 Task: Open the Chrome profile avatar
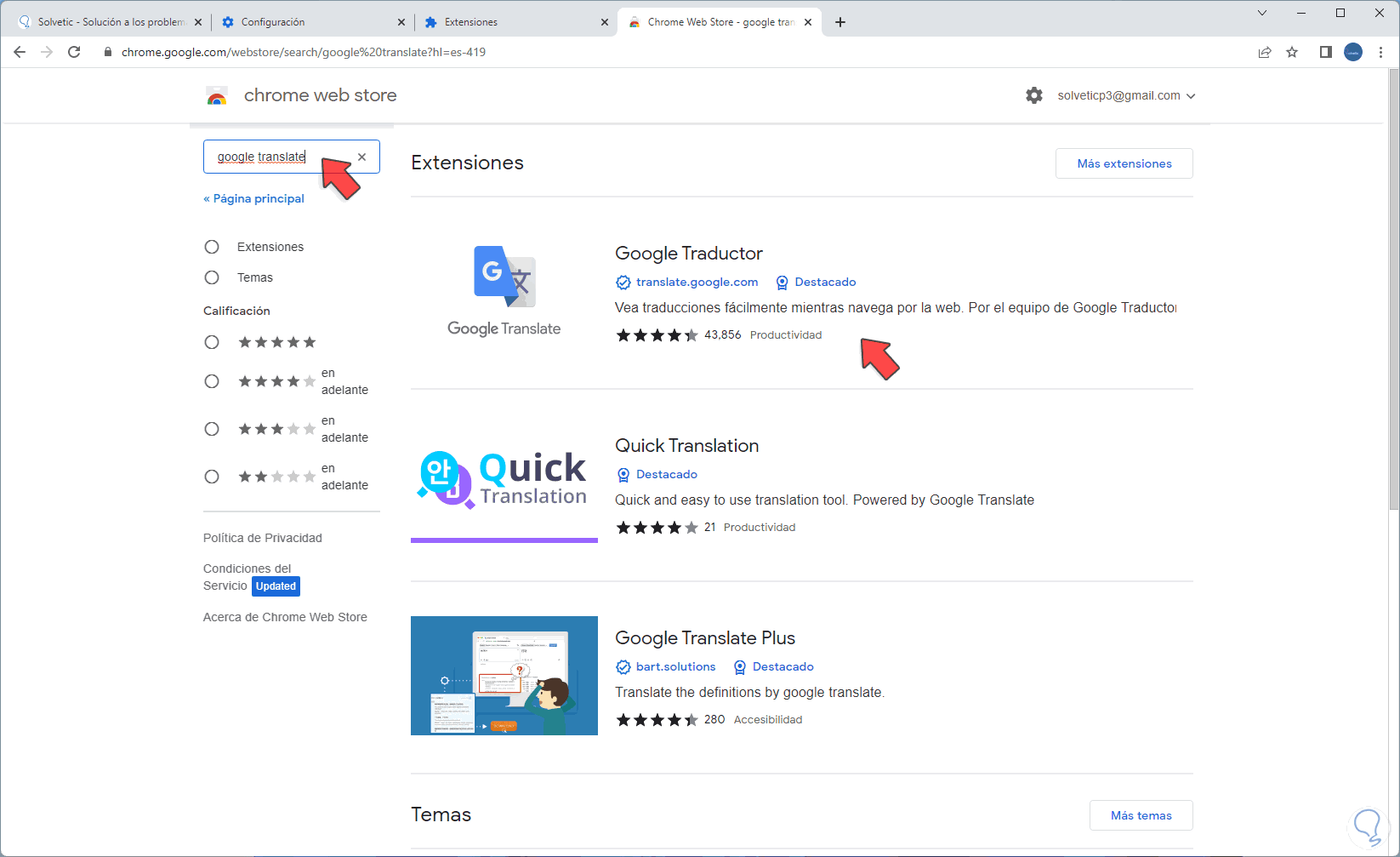click(x=1353, y=52)
